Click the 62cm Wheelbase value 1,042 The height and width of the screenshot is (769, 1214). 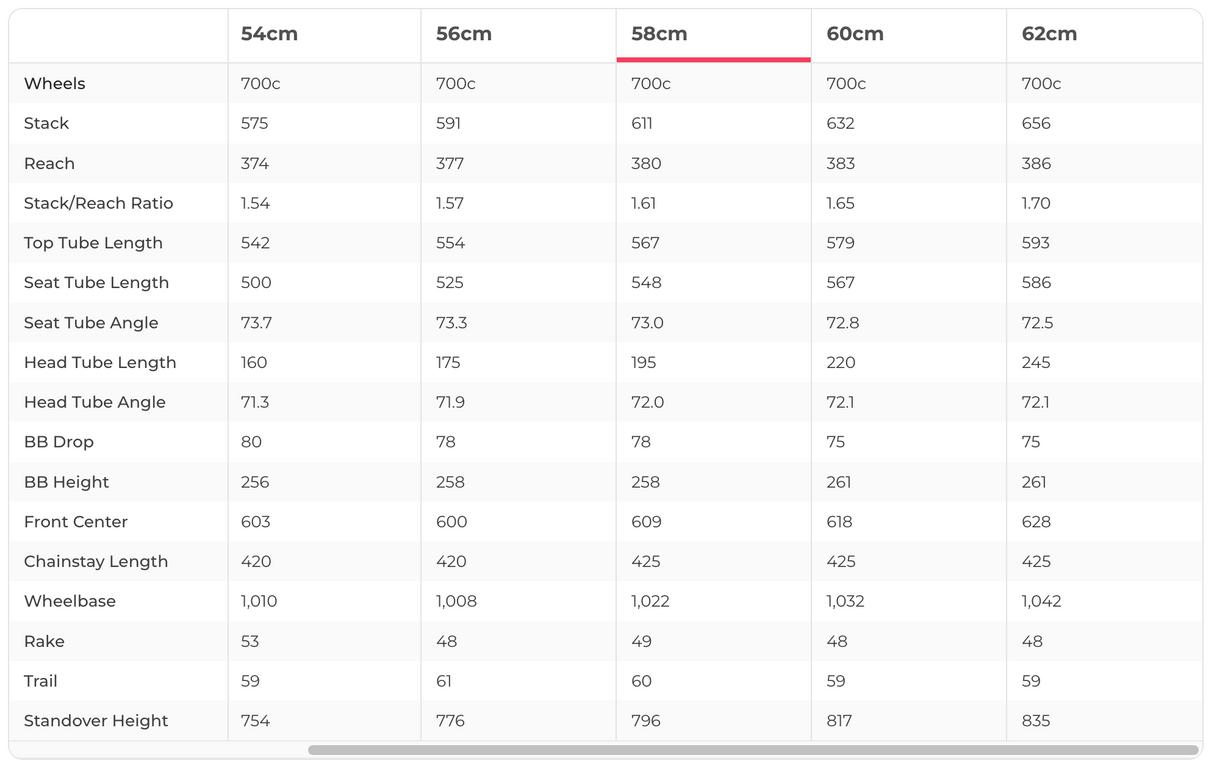coord(1041,601)
